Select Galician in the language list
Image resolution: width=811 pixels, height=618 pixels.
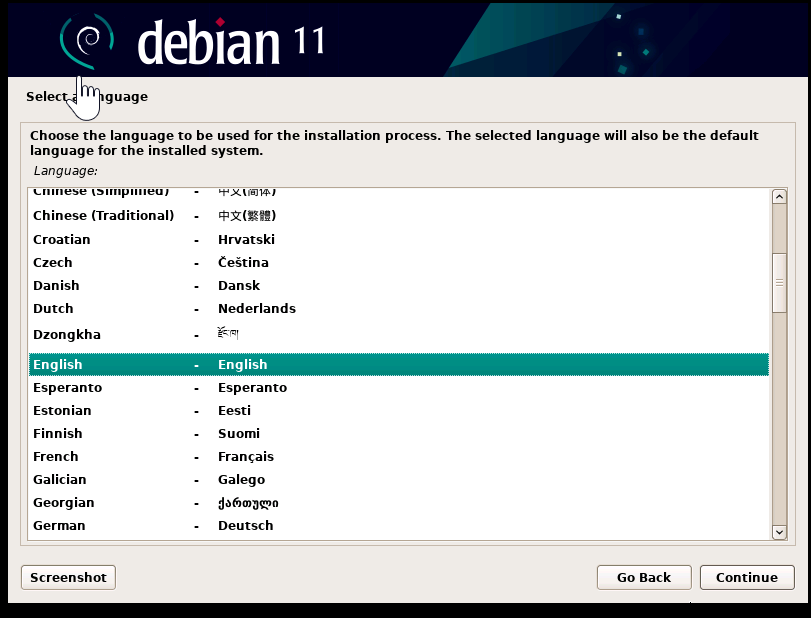pos(399,479)
